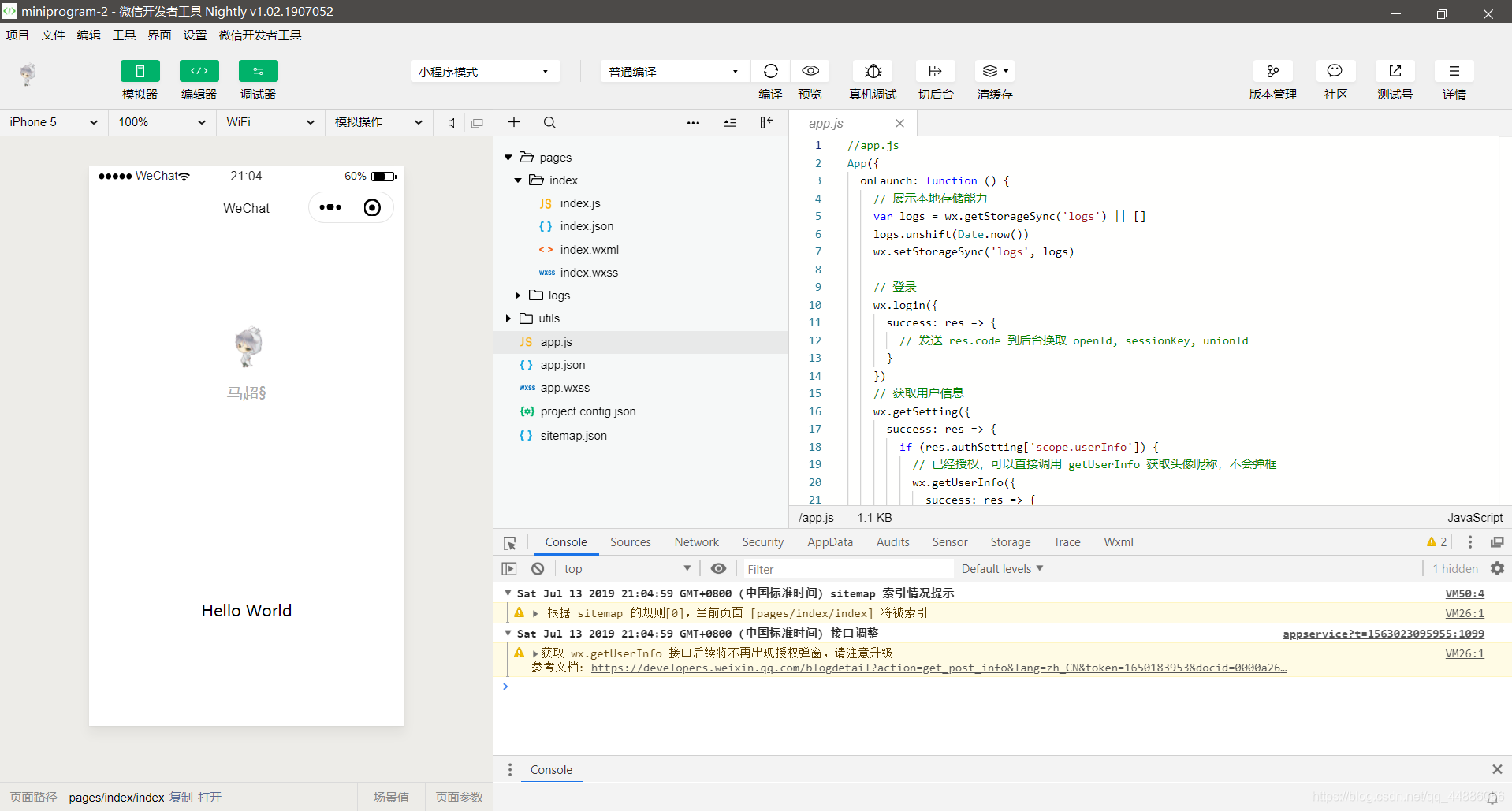
Task: Open the appservice source link
Action: pyautogui.click(x=1383, y=634)
